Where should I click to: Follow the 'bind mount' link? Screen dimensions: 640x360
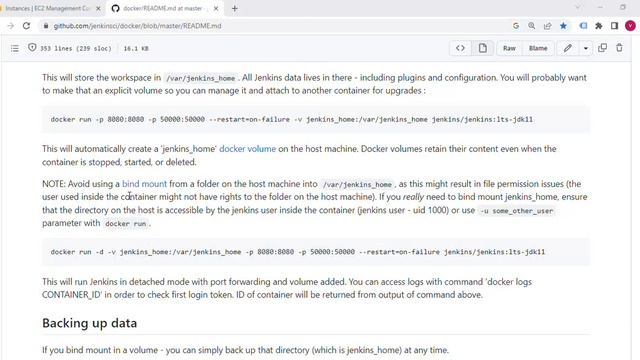coord(144,184)
